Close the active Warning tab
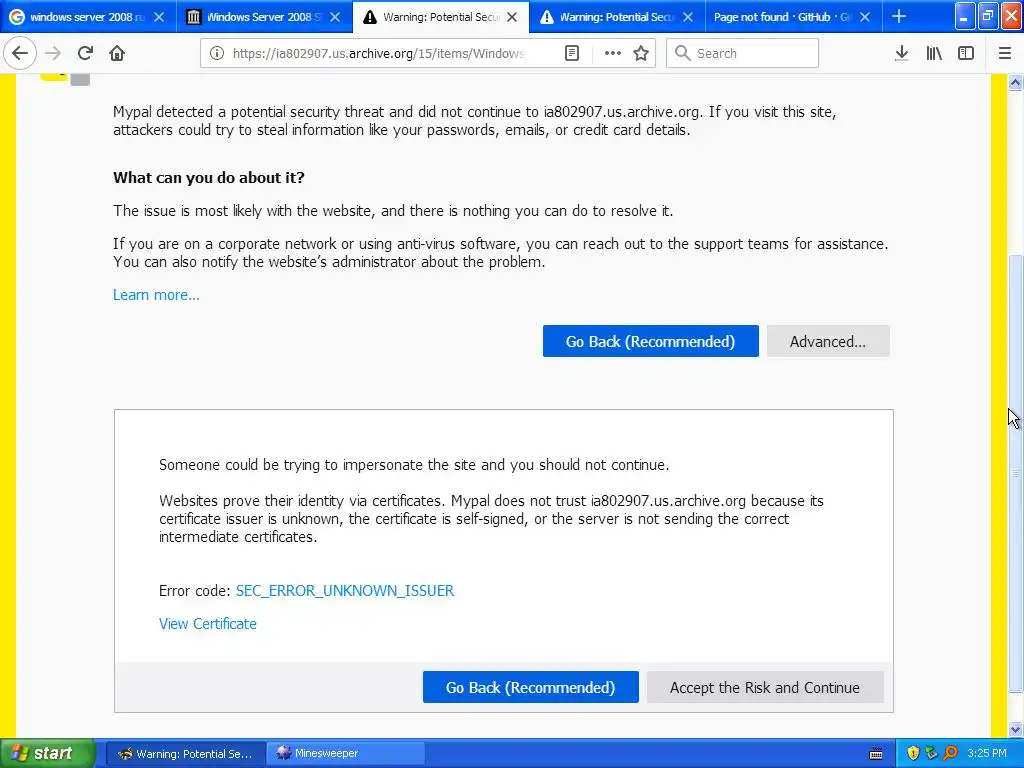Viewport: 1024px width, 768px height. [512, 18]
